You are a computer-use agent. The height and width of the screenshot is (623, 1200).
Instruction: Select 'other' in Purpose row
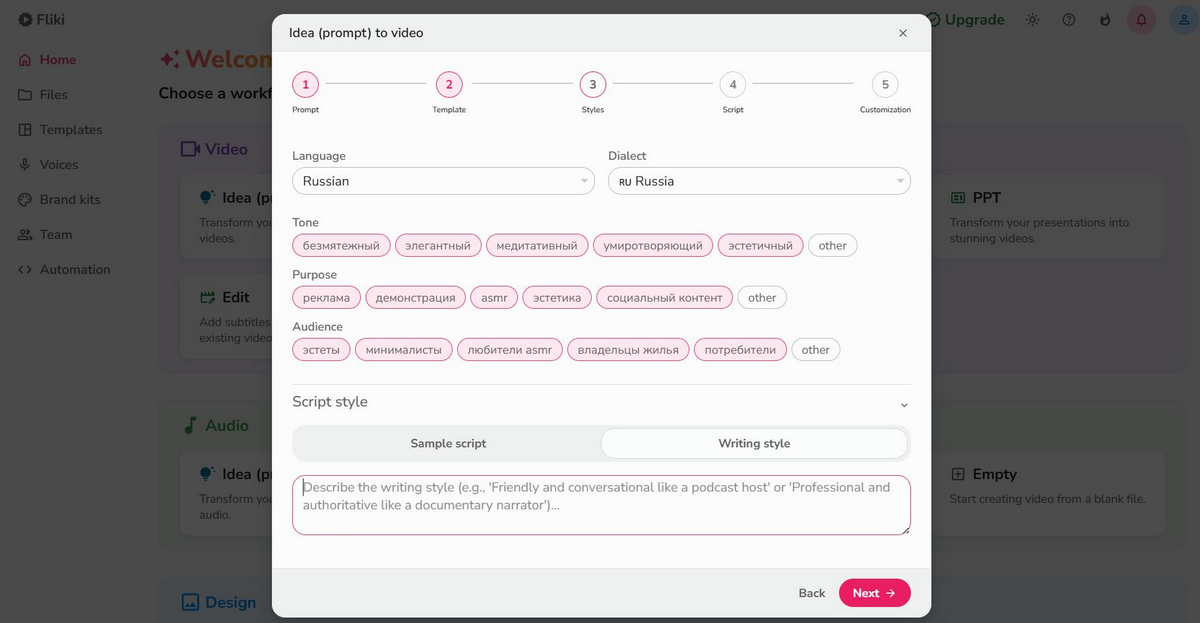762,297
